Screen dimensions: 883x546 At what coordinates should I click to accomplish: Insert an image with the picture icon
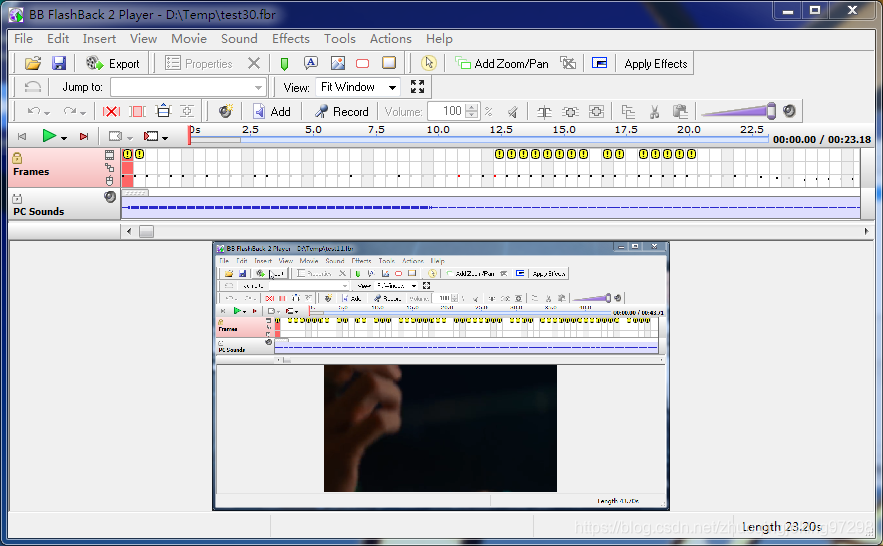338,63
